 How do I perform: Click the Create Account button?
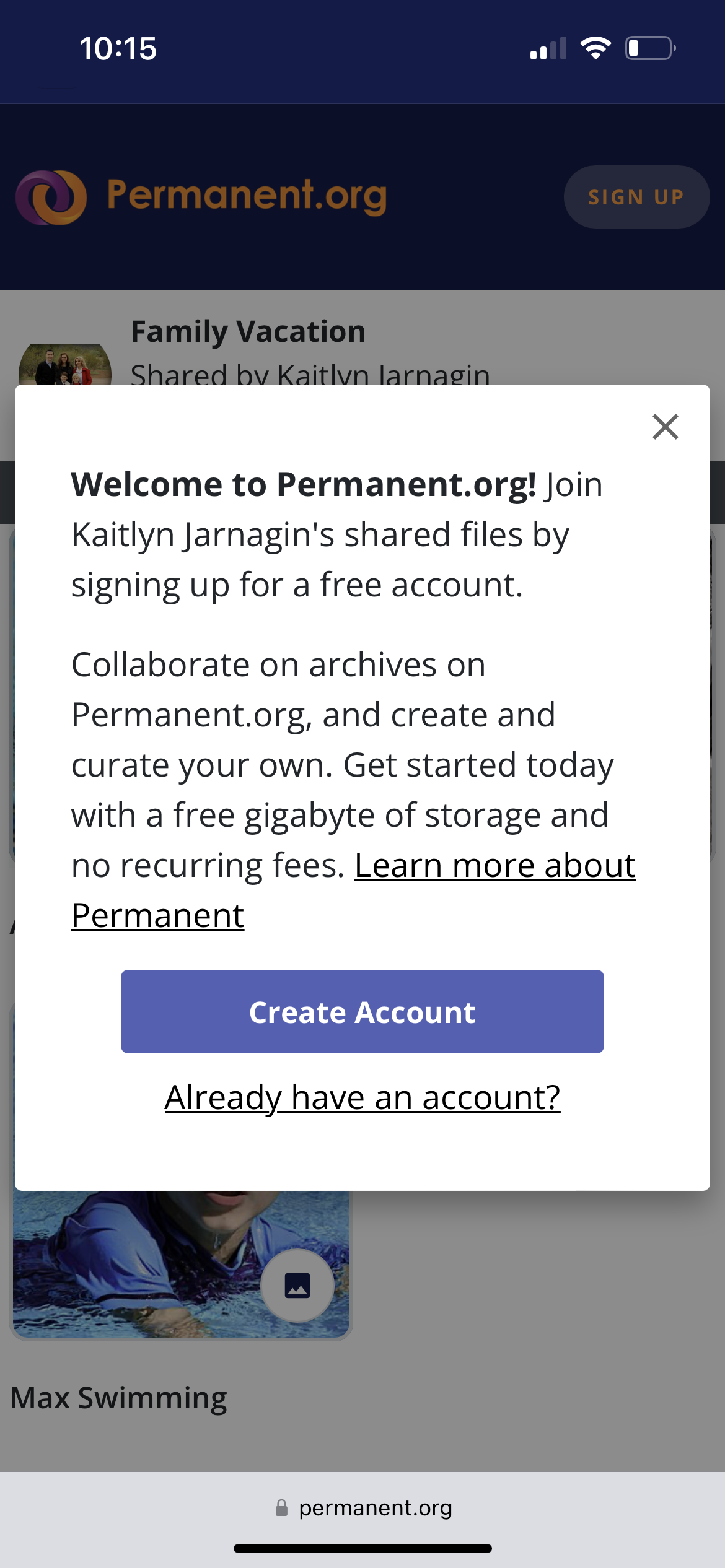(362, 1012)
